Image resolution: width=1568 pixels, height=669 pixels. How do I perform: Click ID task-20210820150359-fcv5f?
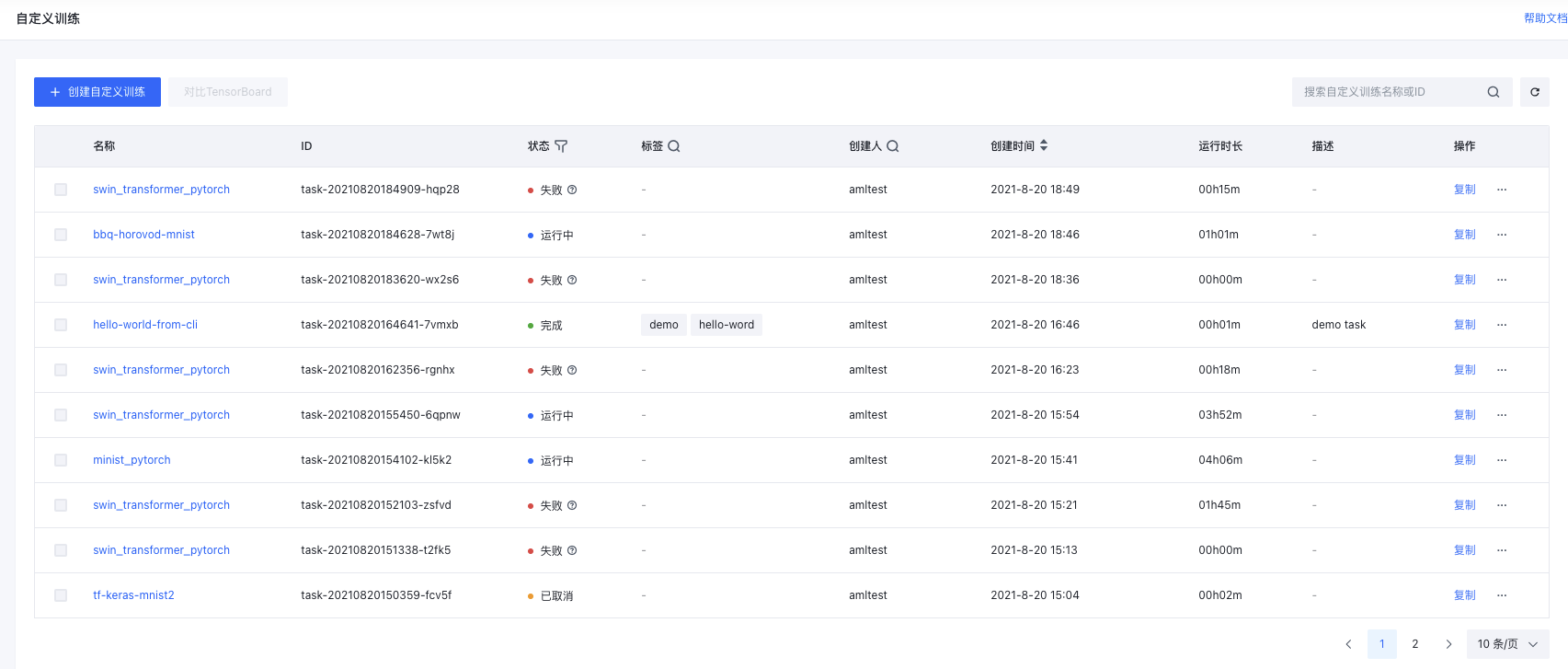click(x=376, y=595)
